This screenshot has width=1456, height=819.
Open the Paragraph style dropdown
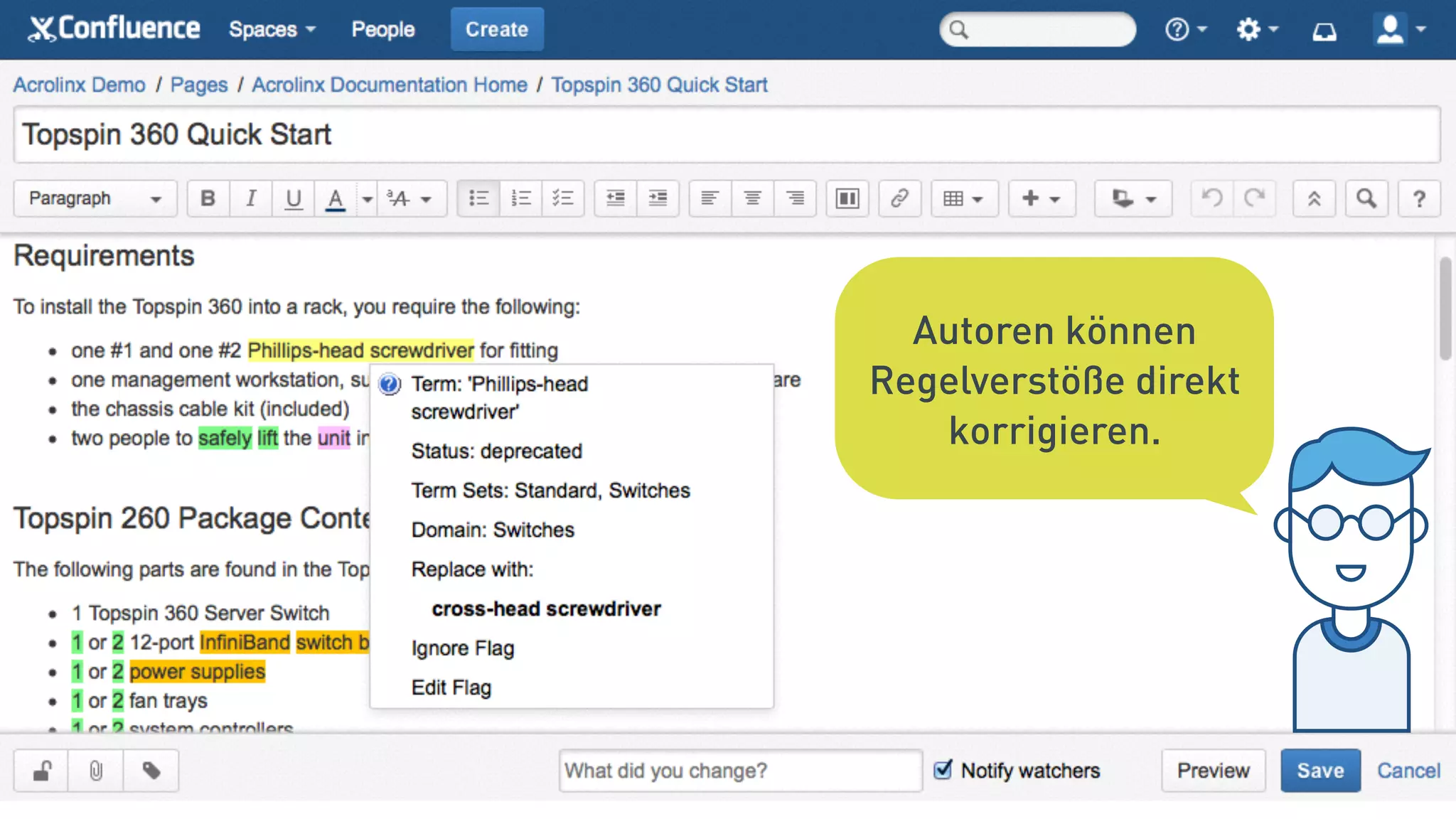tap(95, 198)
